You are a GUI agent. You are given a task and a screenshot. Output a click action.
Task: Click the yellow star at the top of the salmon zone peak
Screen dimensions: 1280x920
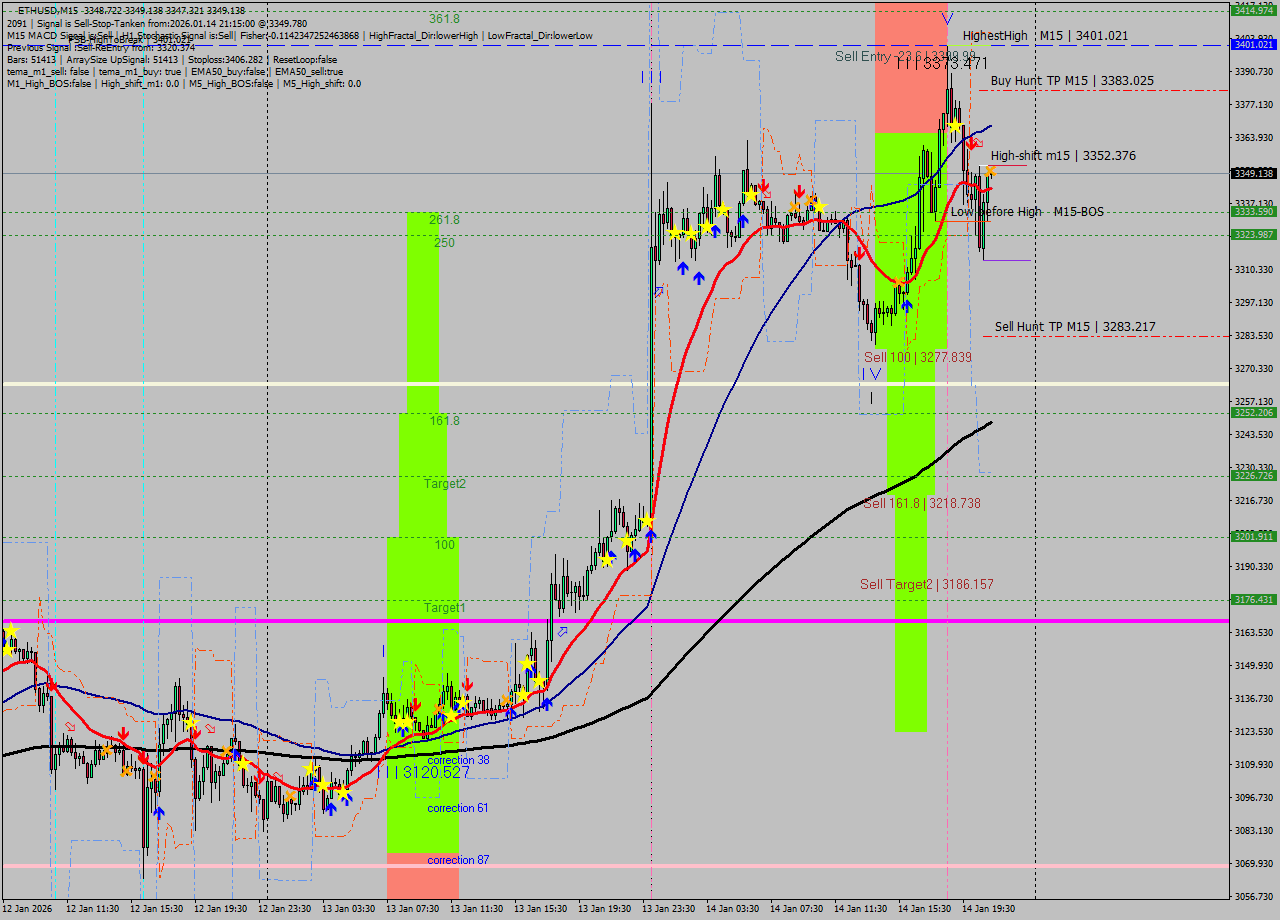point(955,126)
